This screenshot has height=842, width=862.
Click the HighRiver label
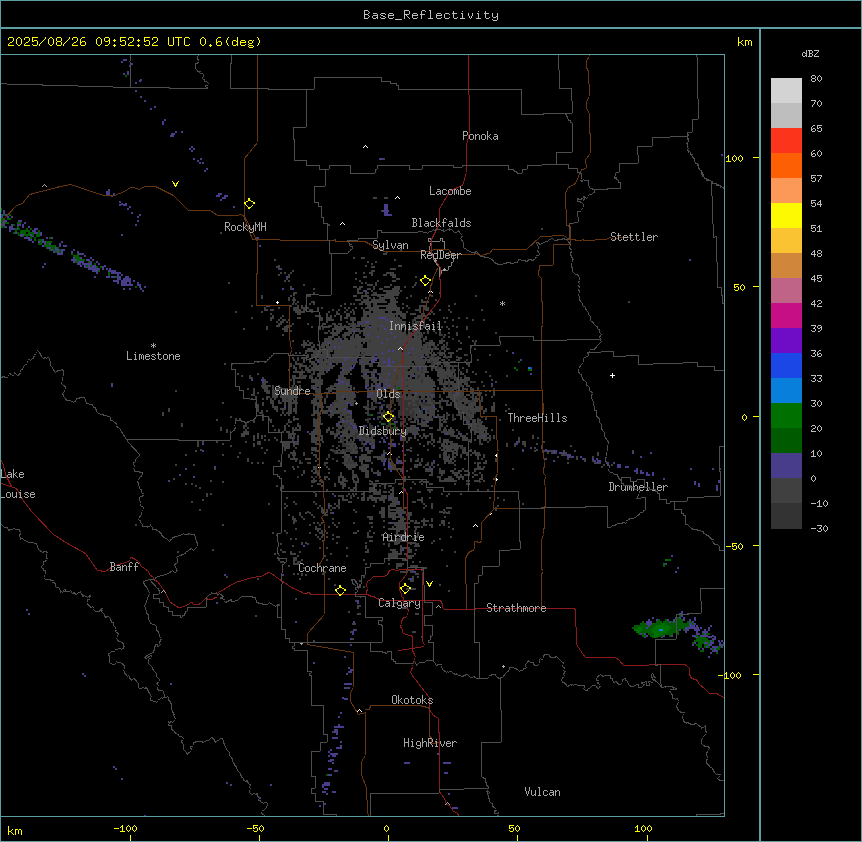(430, 743)
